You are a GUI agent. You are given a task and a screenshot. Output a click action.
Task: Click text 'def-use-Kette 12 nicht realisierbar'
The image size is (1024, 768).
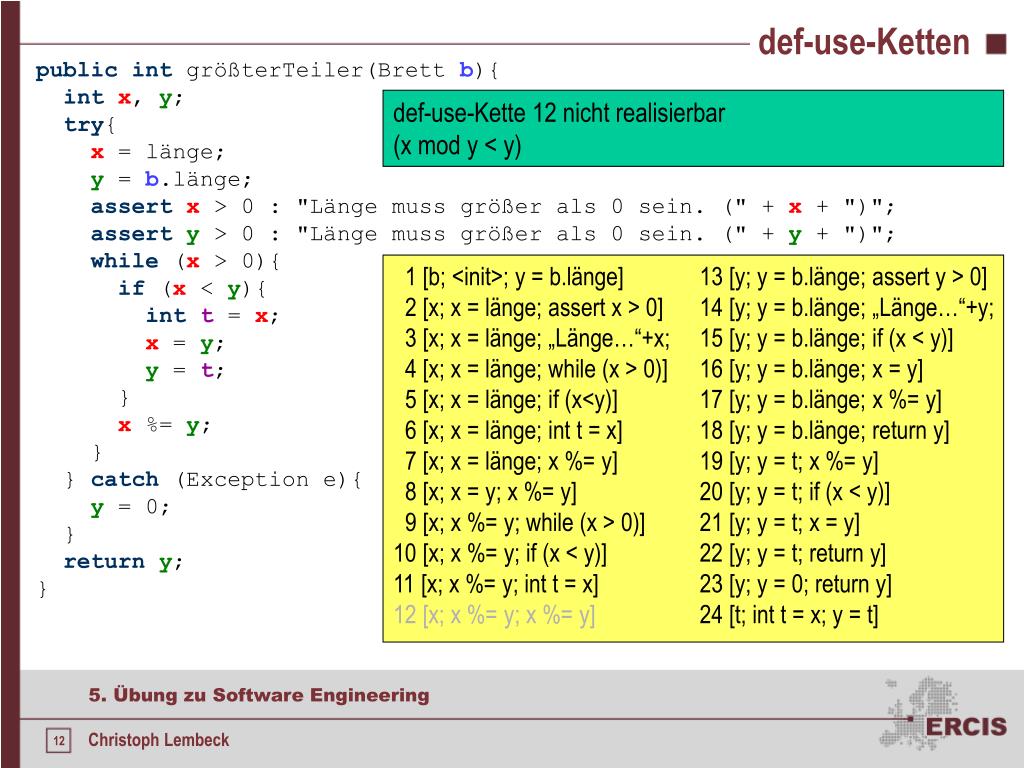click(x=559, y=113)
